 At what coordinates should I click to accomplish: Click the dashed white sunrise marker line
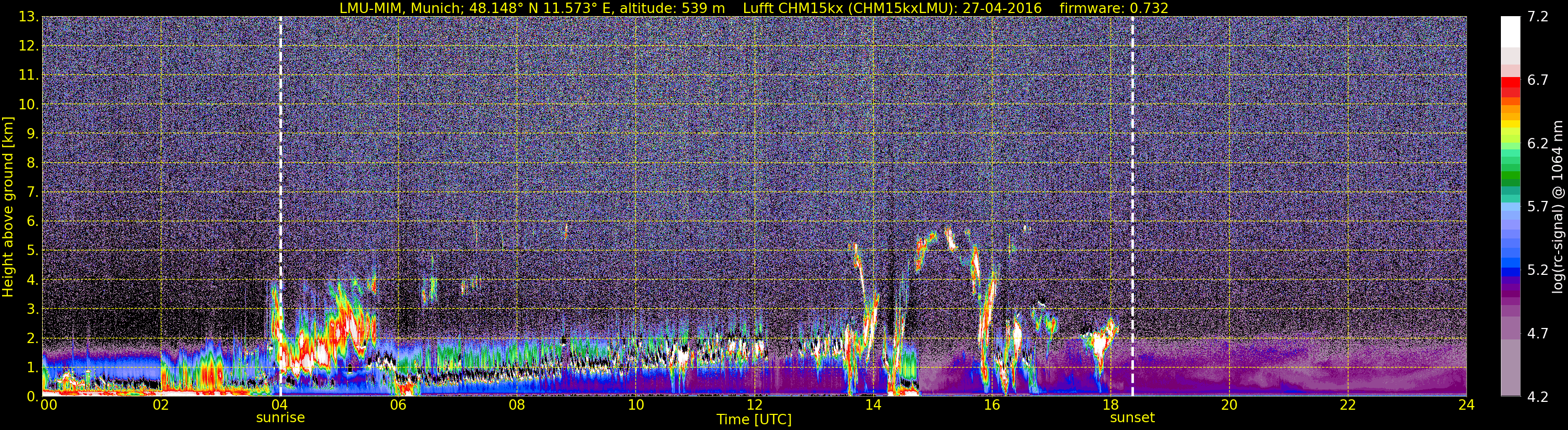click(x=280, y=207)
